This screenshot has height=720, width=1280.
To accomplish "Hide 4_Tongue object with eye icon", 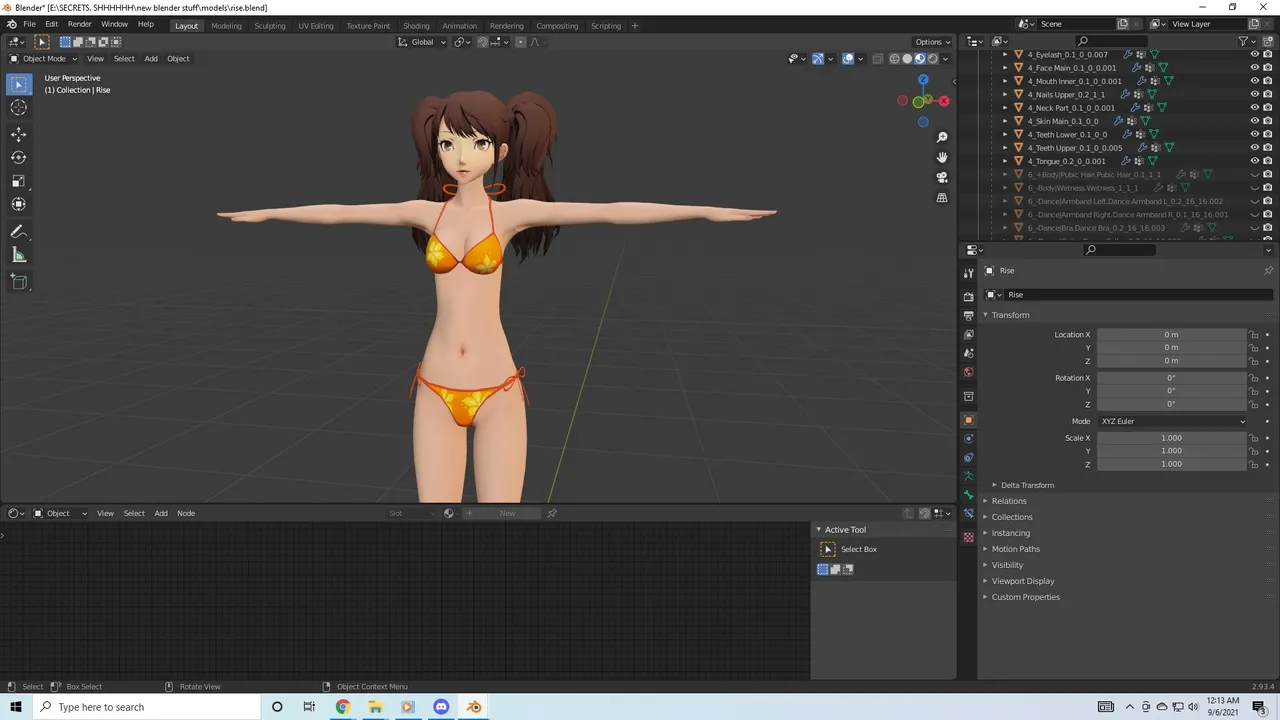I will pyautogui.click(x=1255, y=161).
